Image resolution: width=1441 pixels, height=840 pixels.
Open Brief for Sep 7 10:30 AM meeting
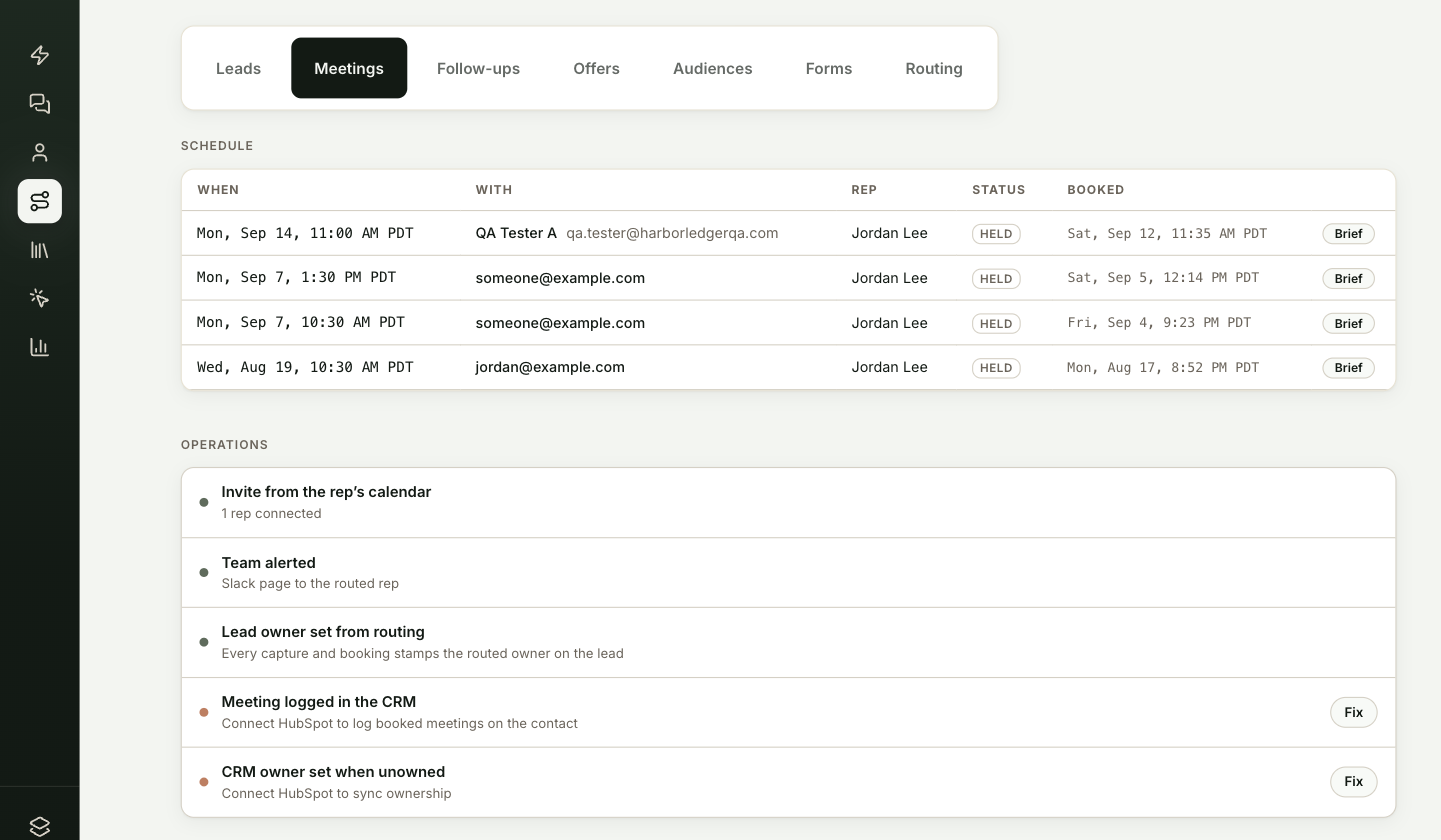click(1348, 323)
